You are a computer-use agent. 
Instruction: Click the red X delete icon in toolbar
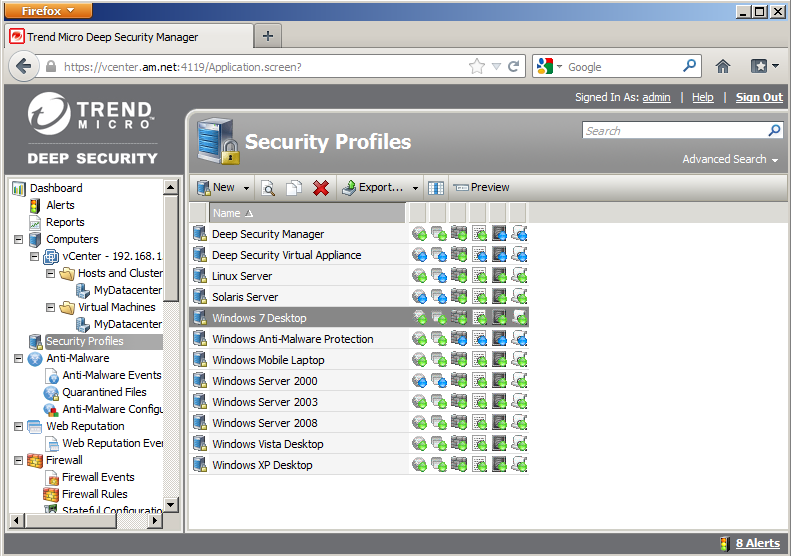[x=321, y=187]
